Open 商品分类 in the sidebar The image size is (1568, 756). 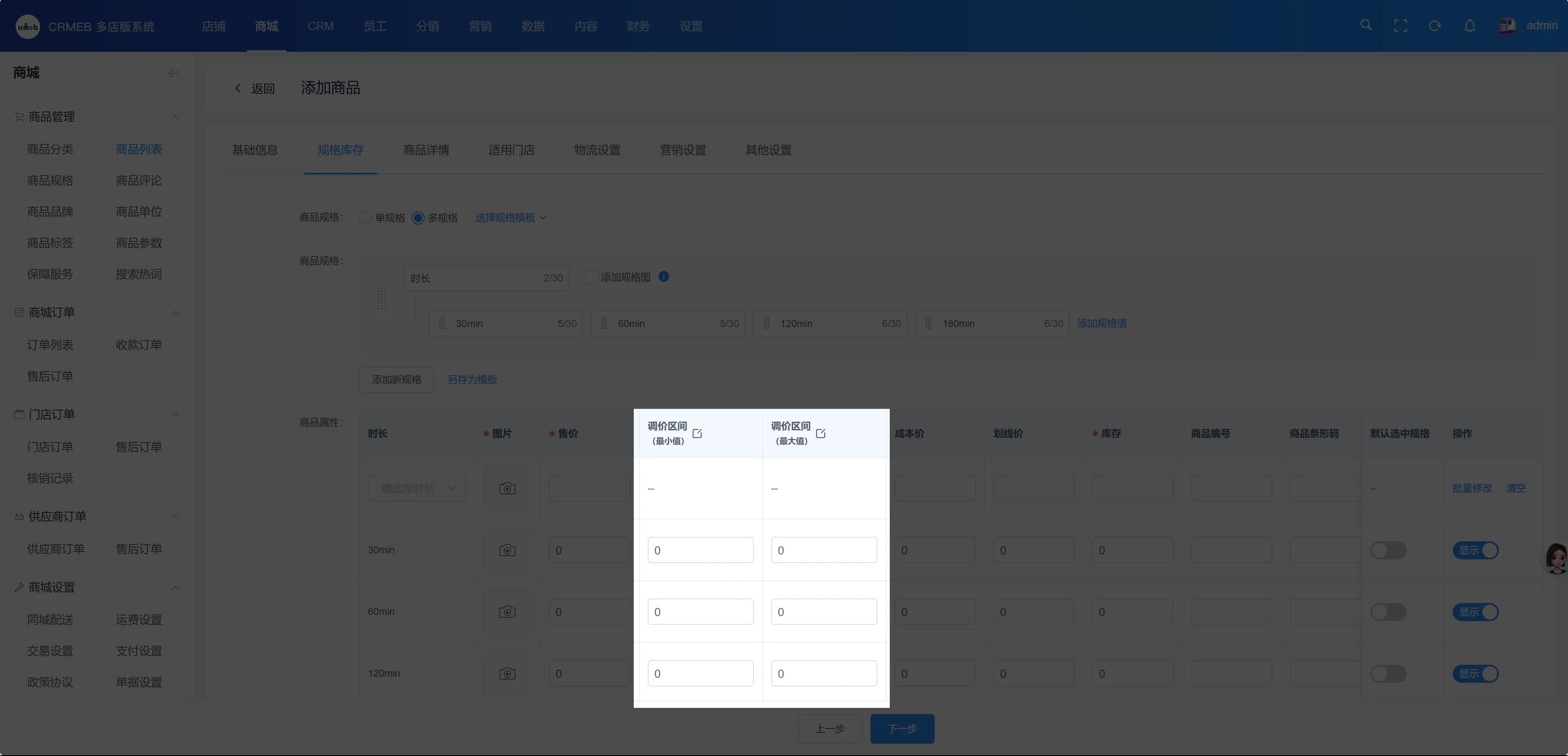tap(50, 149)
